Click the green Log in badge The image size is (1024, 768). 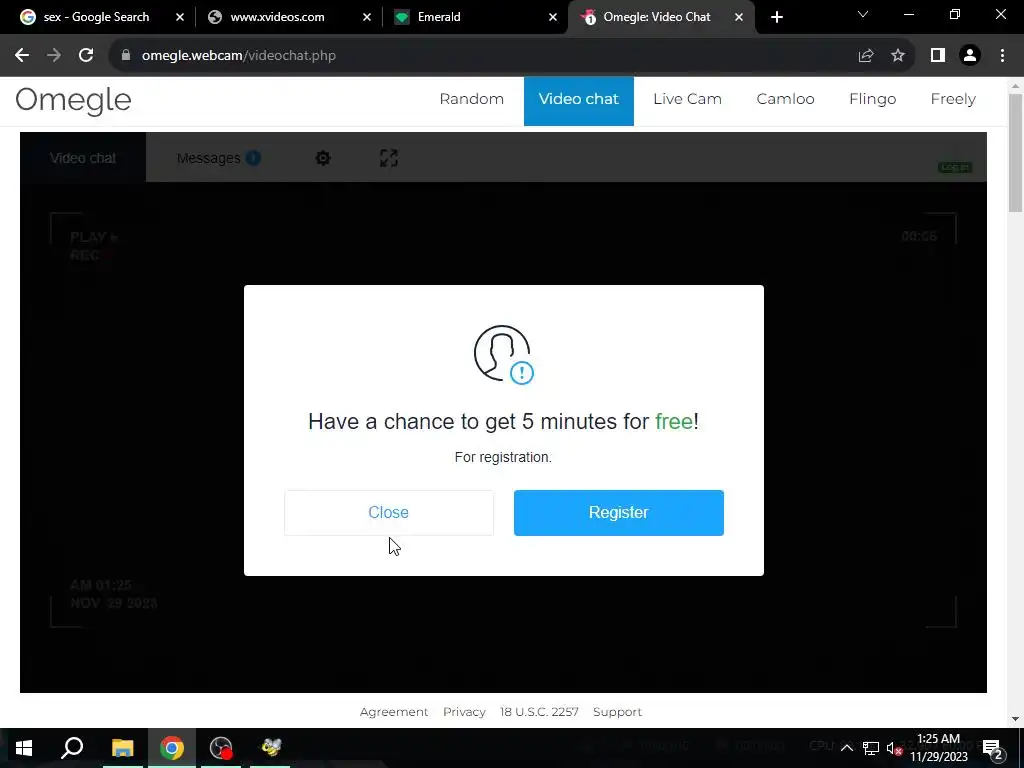955,168
